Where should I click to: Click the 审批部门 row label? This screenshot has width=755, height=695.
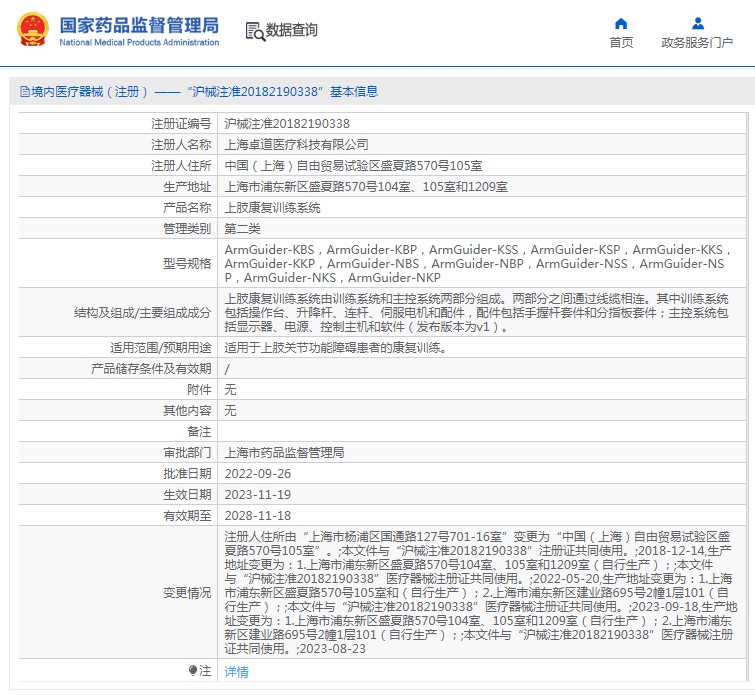[187, 452]
